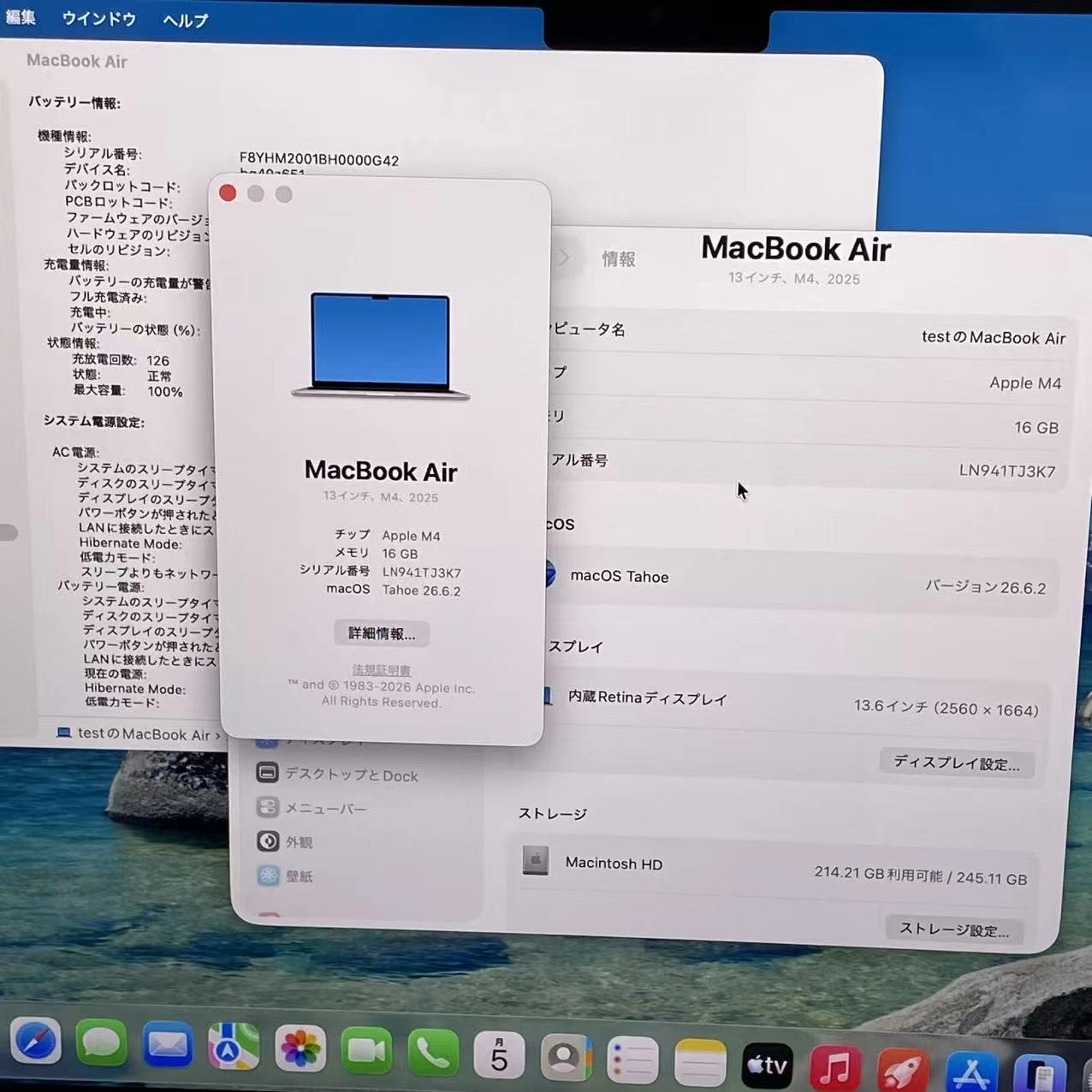
Task: Open Maps from the Dock
Action: click(234, 1047)
